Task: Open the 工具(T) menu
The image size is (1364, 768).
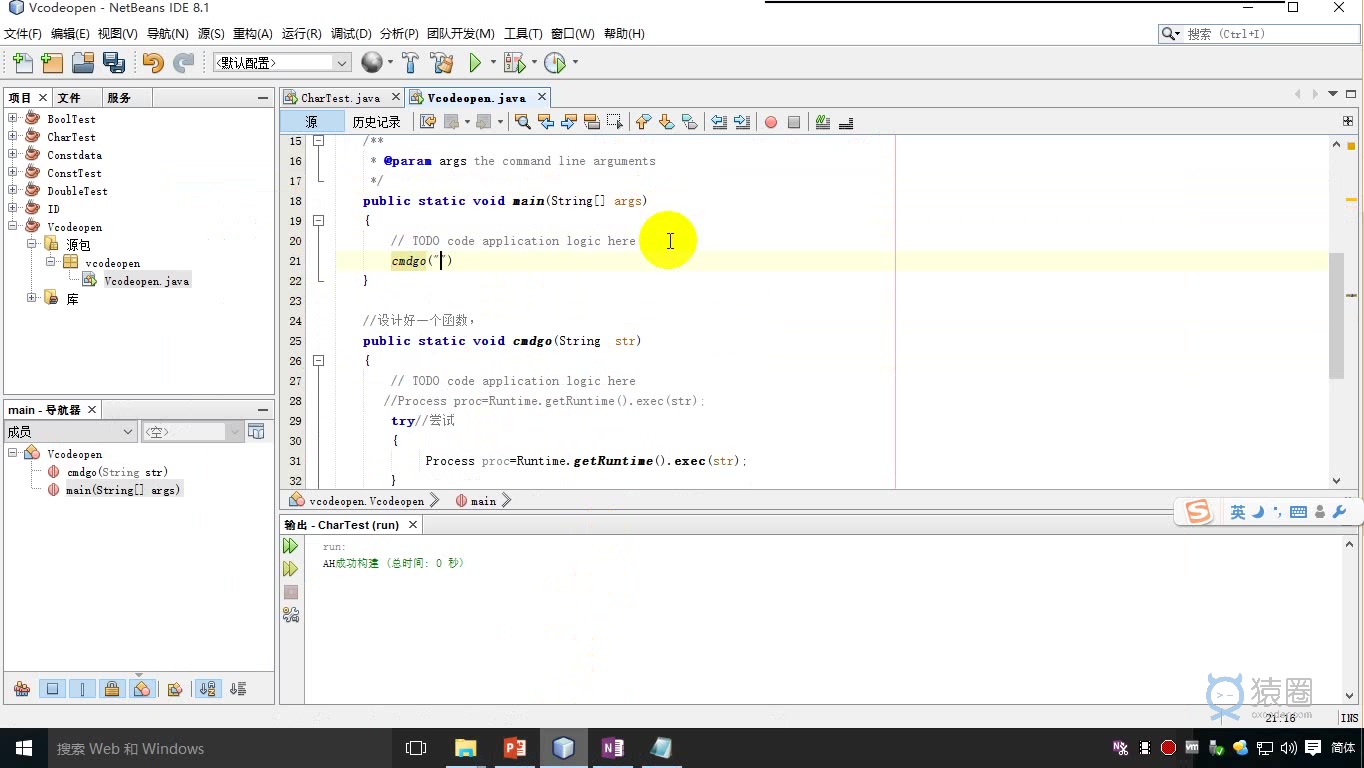Action: click(523, 34)
